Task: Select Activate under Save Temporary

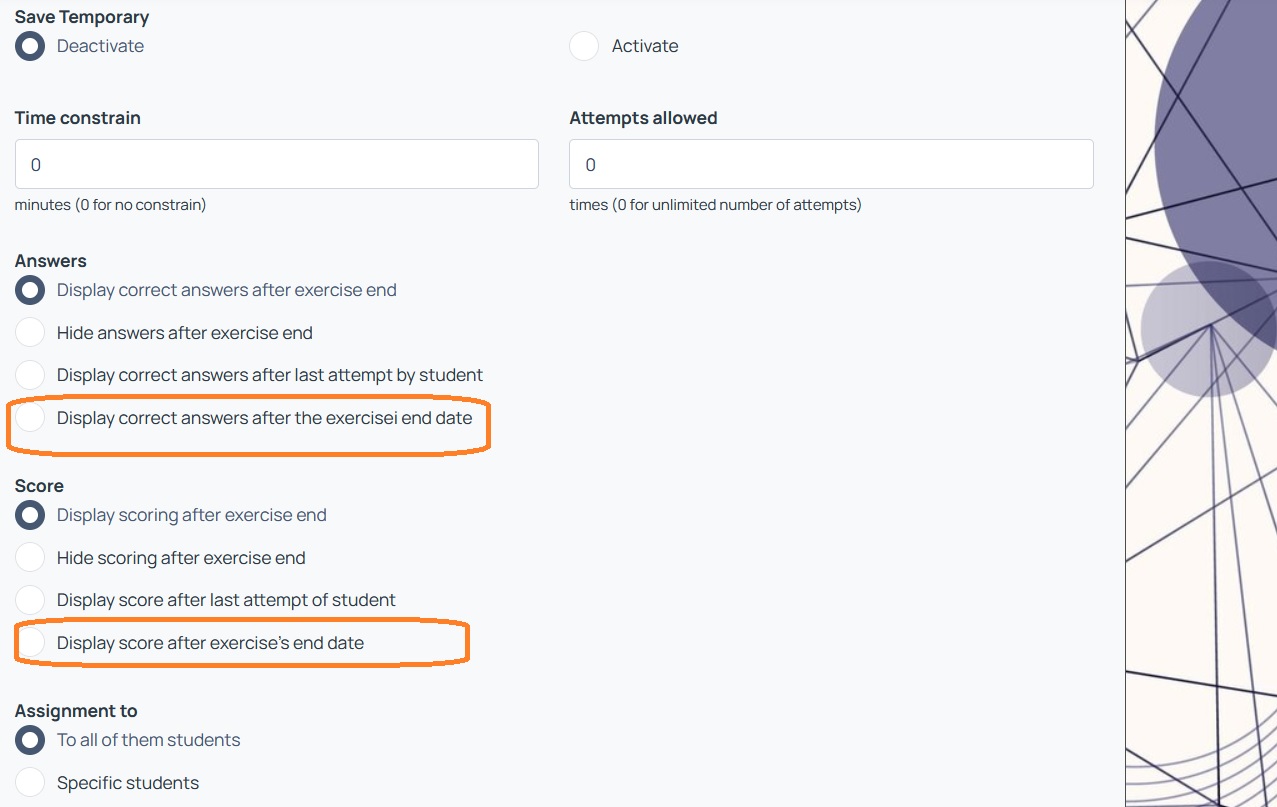Action: [x=584, y=46]
